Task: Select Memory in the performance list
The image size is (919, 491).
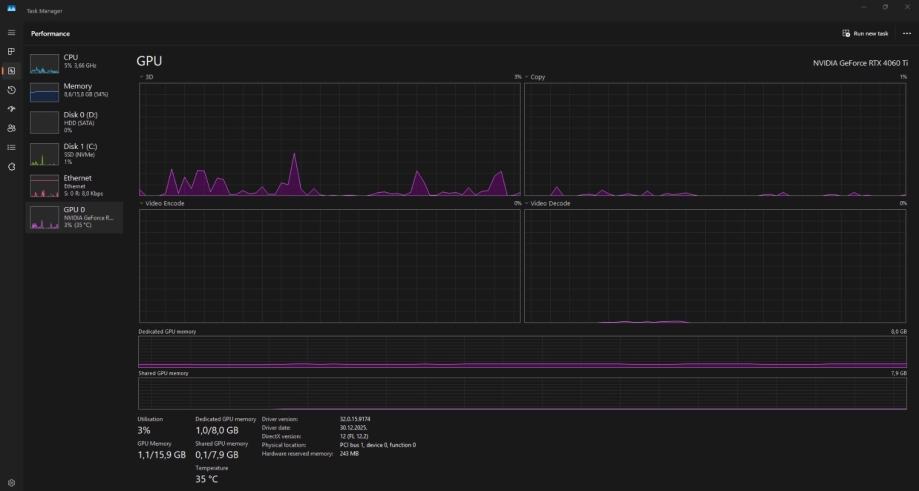Action: [x=74, y=91]
